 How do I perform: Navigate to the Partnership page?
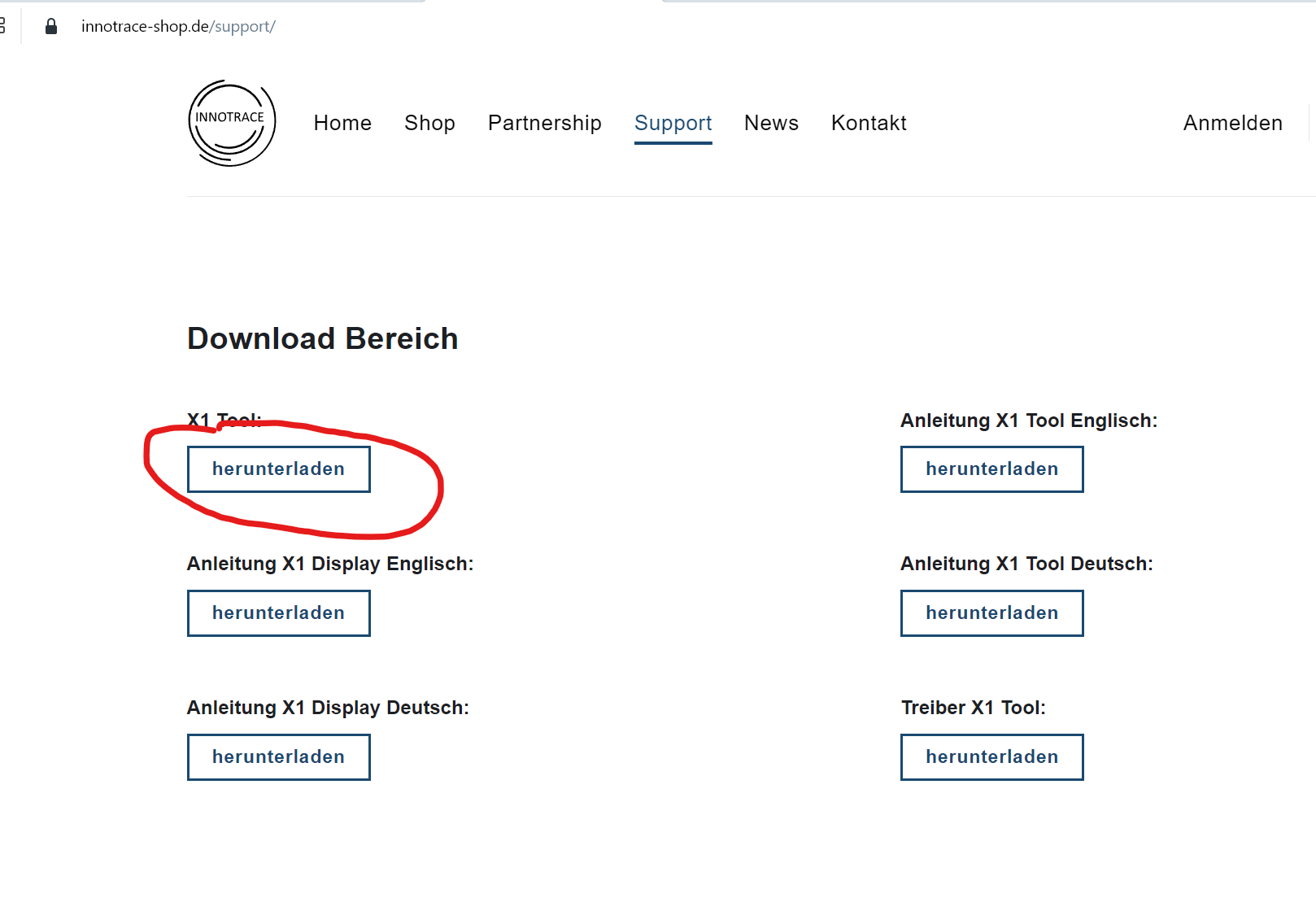(544, 123)
